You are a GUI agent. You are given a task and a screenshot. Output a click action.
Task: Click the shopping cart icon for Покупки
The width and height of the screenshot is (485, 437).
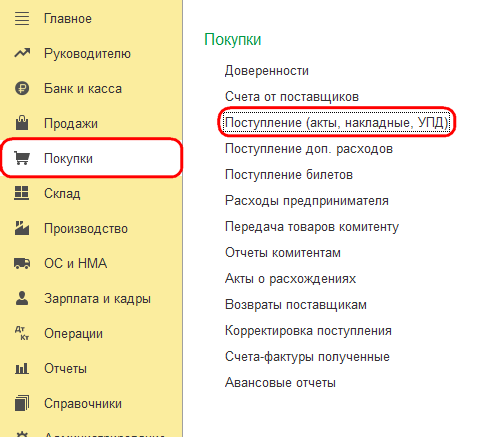point(22,158)
